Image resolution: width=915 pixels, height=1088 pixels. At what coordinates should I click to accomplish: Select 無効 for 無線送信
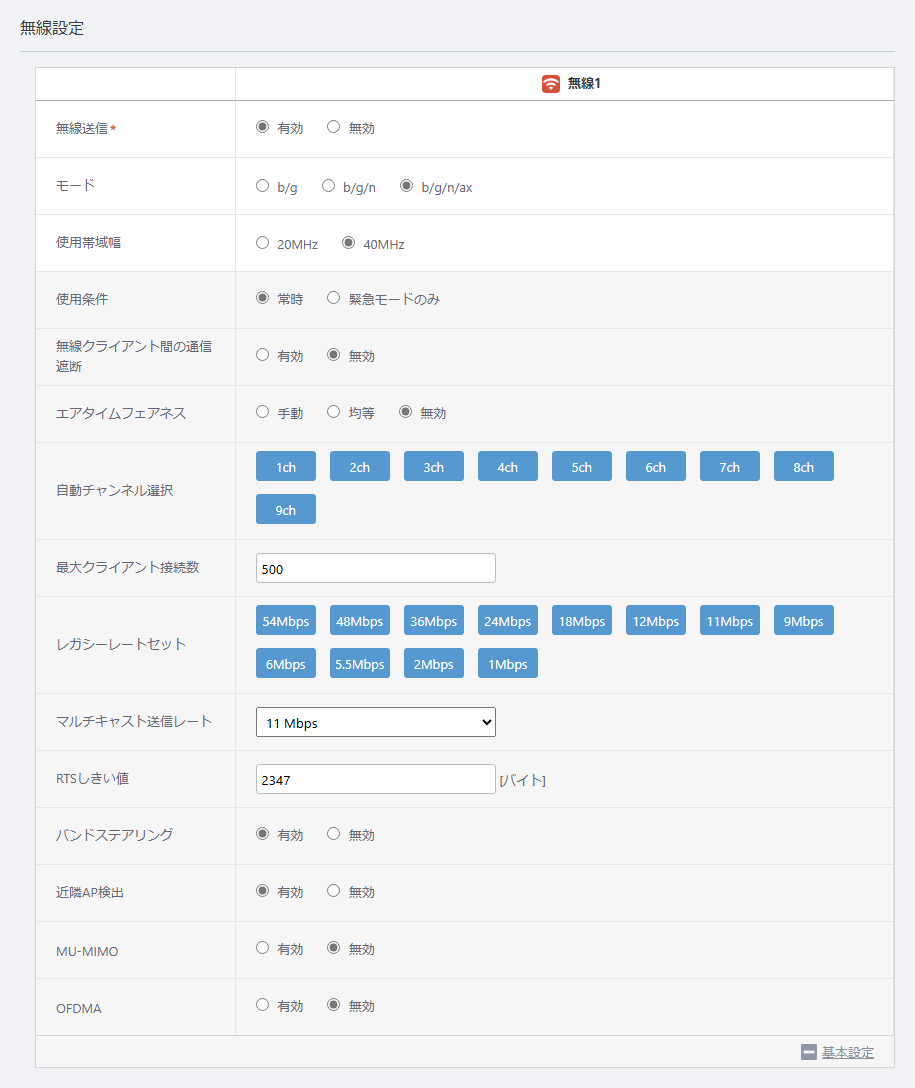[334, 127]
